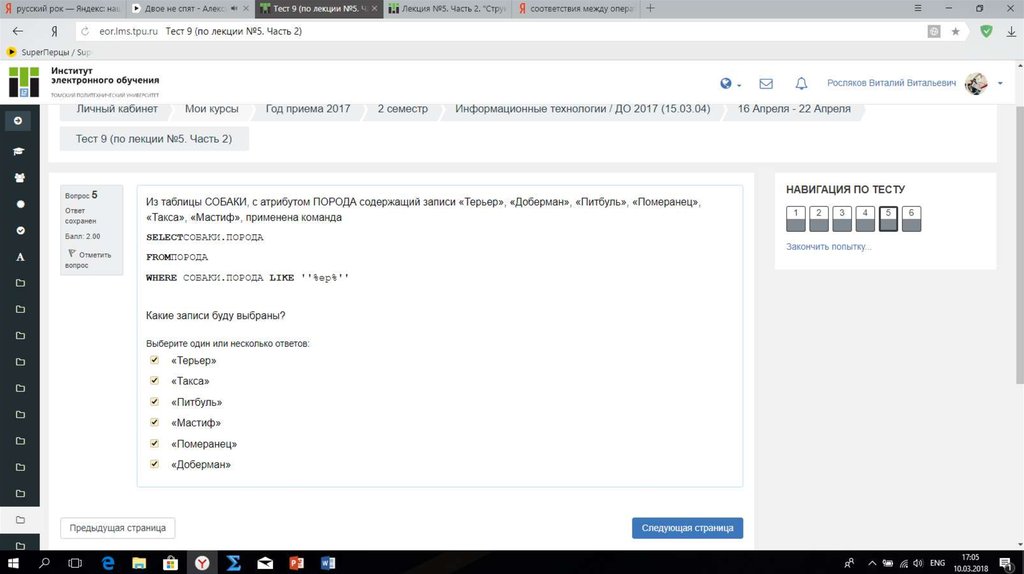Close the 'Тест 9' browser tab
Screen dimensions: 1024x574
pos(374,8)
